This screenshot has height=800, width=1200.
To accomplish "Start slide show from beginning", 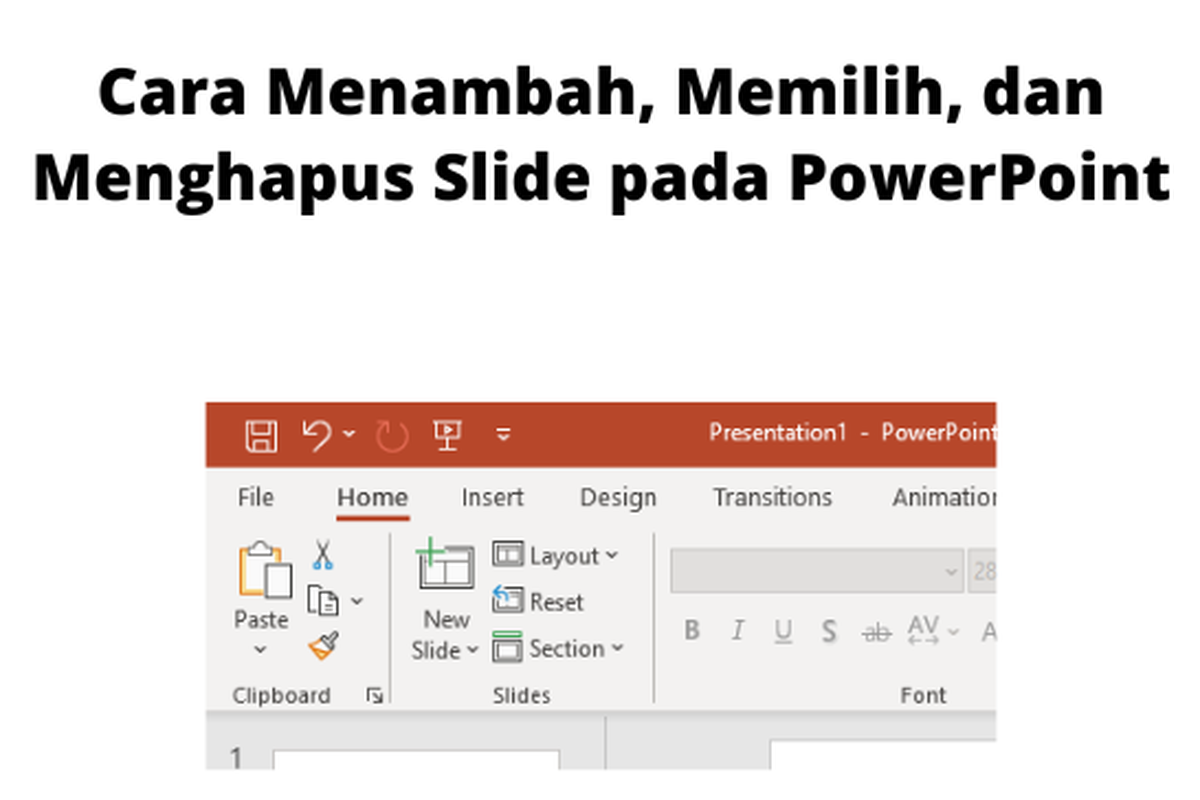I will (x=446, y=434).
